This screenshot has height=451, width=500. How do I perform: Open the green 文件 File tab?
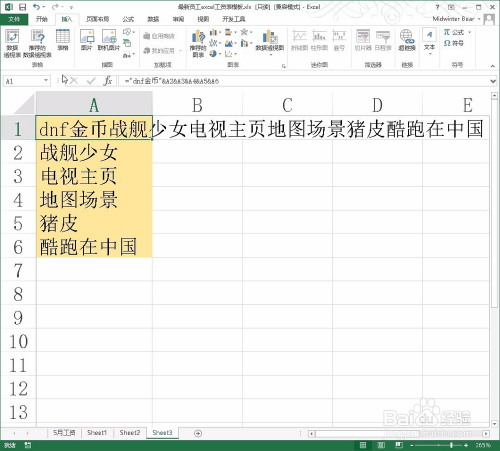(14, 19)
